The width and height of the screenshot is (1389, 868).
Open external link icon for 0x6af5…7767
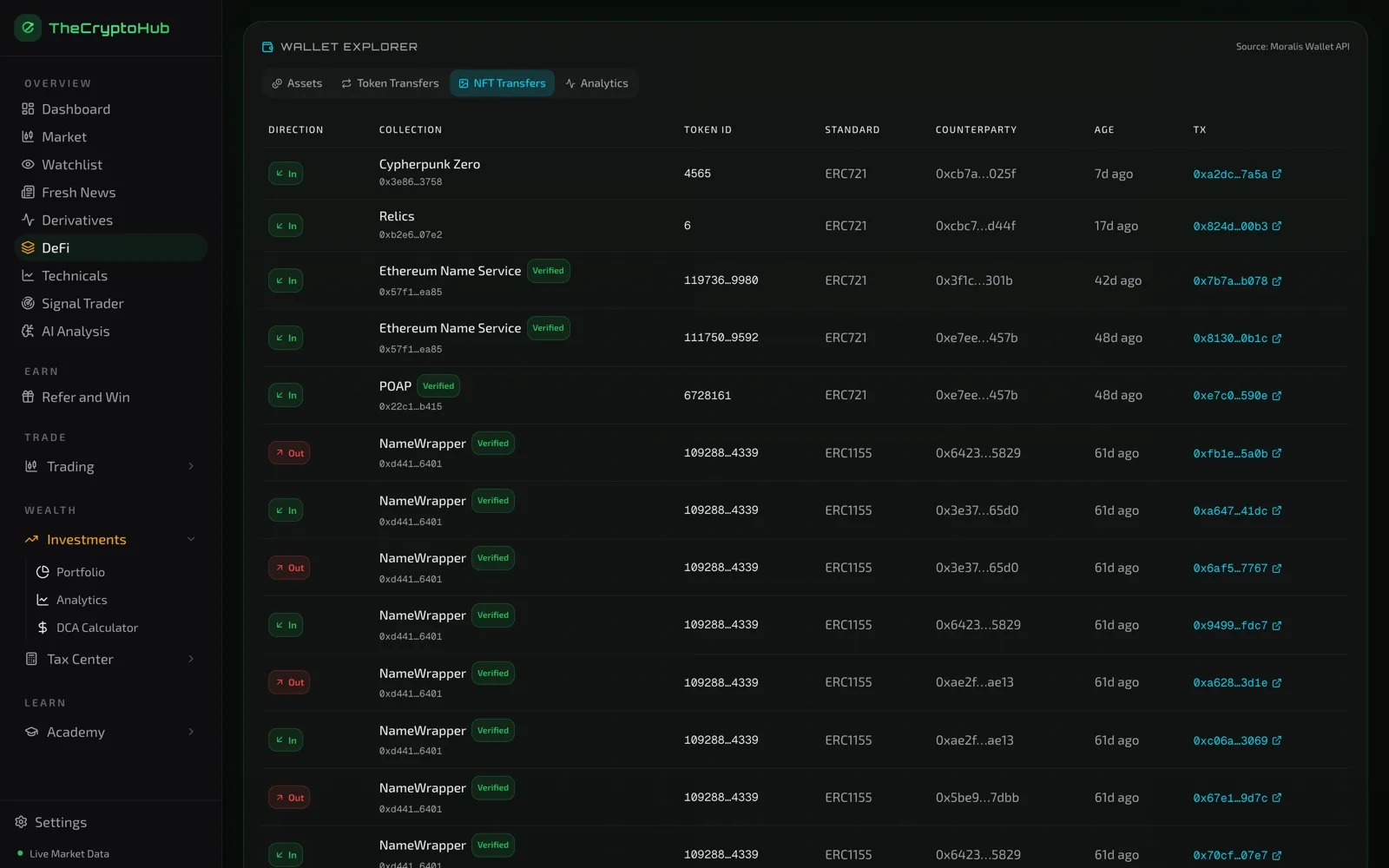pos(1277,569)
